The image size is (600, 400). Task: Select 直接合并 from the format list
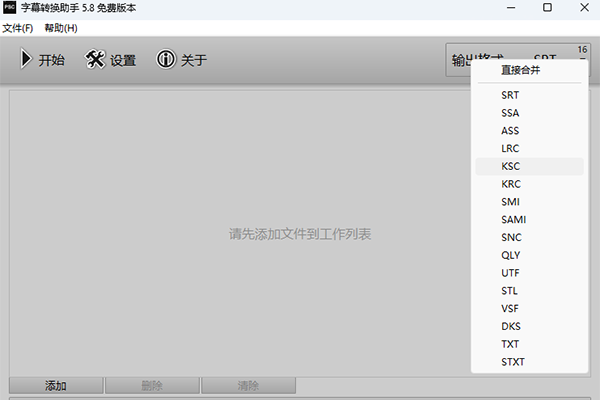pos(519,70)
